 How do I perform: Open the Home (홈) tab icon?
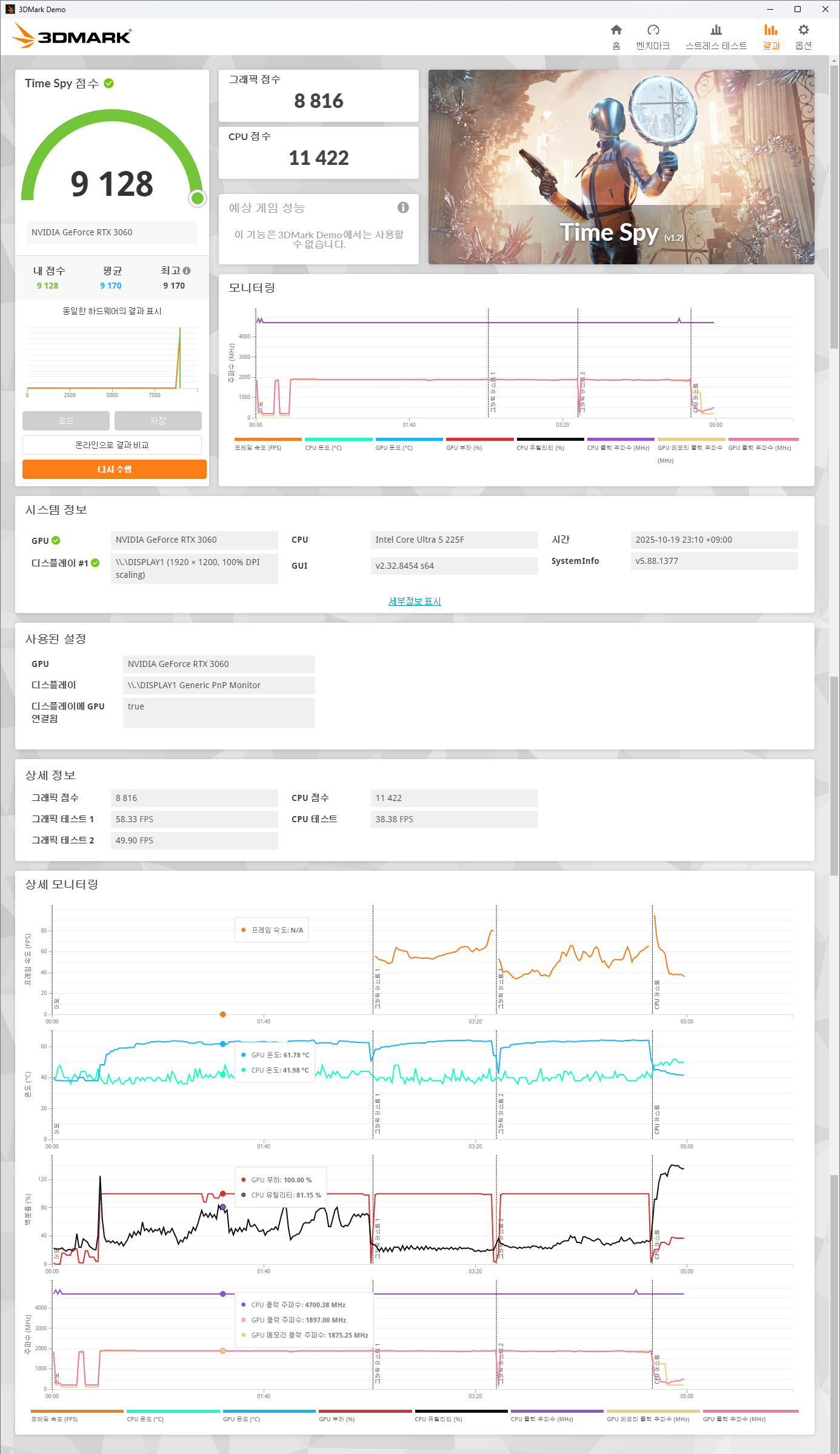616,30
